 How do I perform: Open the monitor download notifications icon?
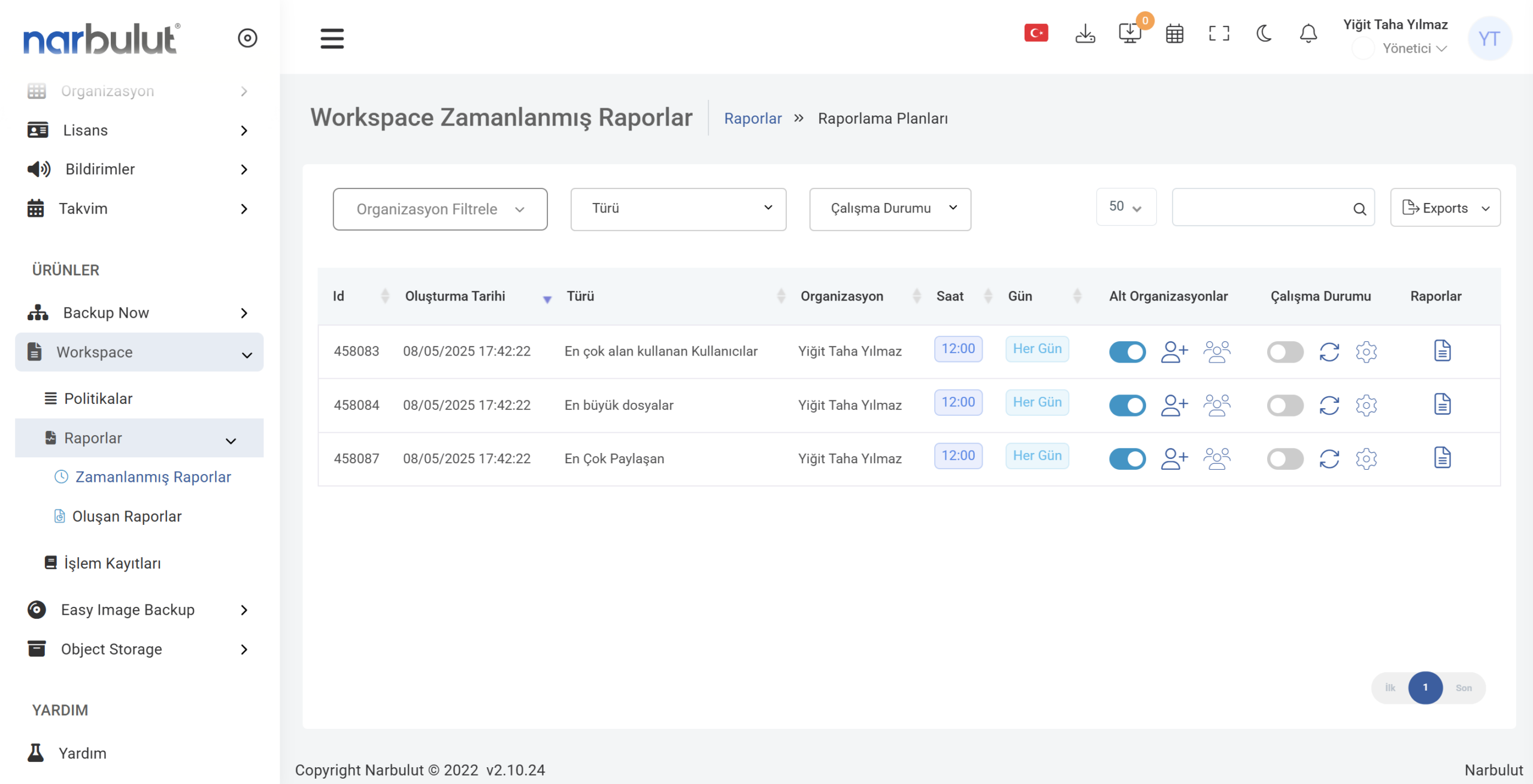[1129, 33]
